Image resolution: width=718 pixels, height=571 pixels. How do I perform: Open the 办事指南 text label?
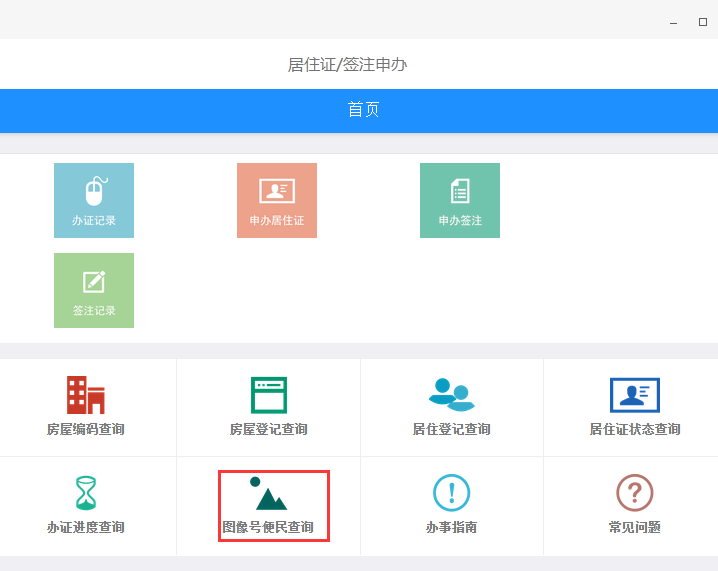pyautogui.click(x=451, y=527)
